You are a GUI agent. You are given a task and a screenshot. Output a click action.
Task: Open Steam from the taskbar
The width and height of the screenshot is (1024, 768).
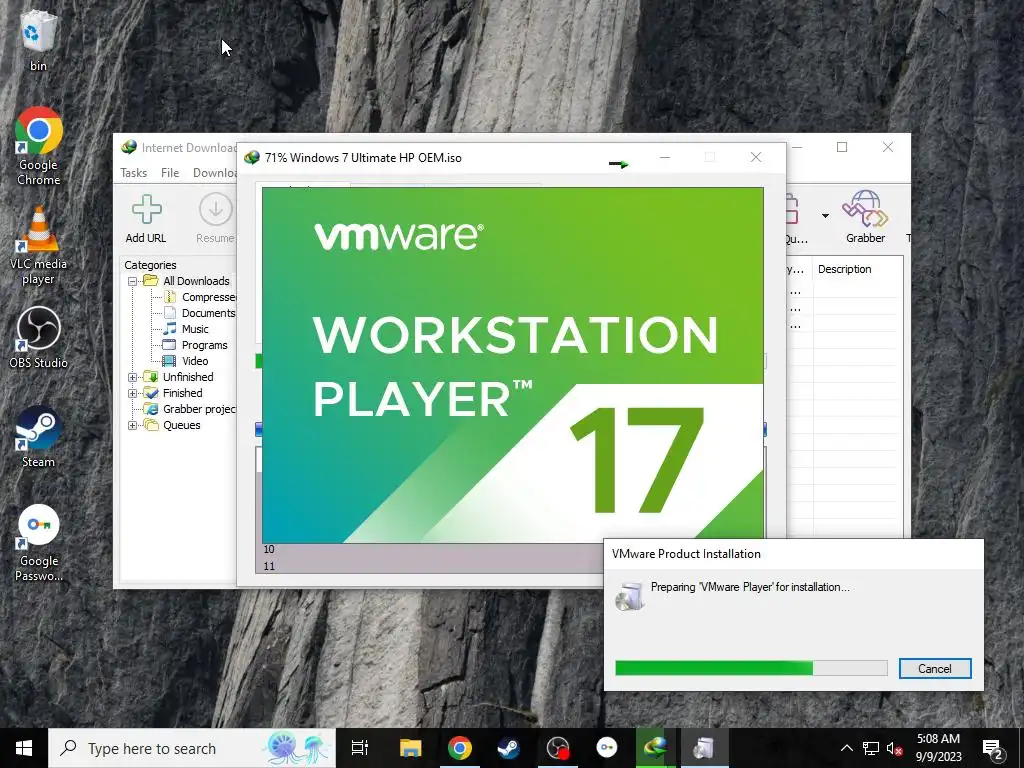pos(509,748)
